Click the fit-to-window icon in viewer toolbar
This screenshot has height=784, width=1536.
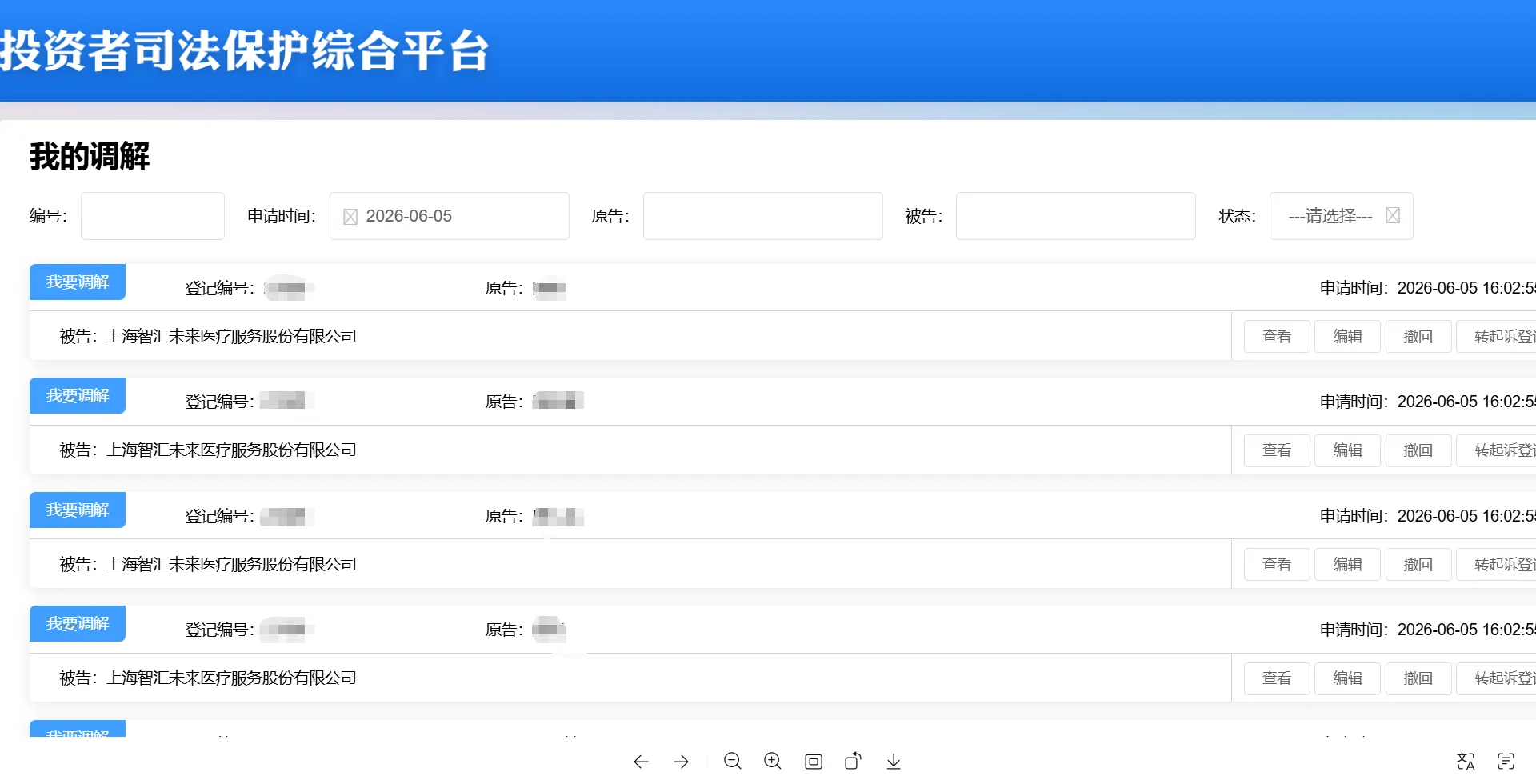[x=814, y=762]
